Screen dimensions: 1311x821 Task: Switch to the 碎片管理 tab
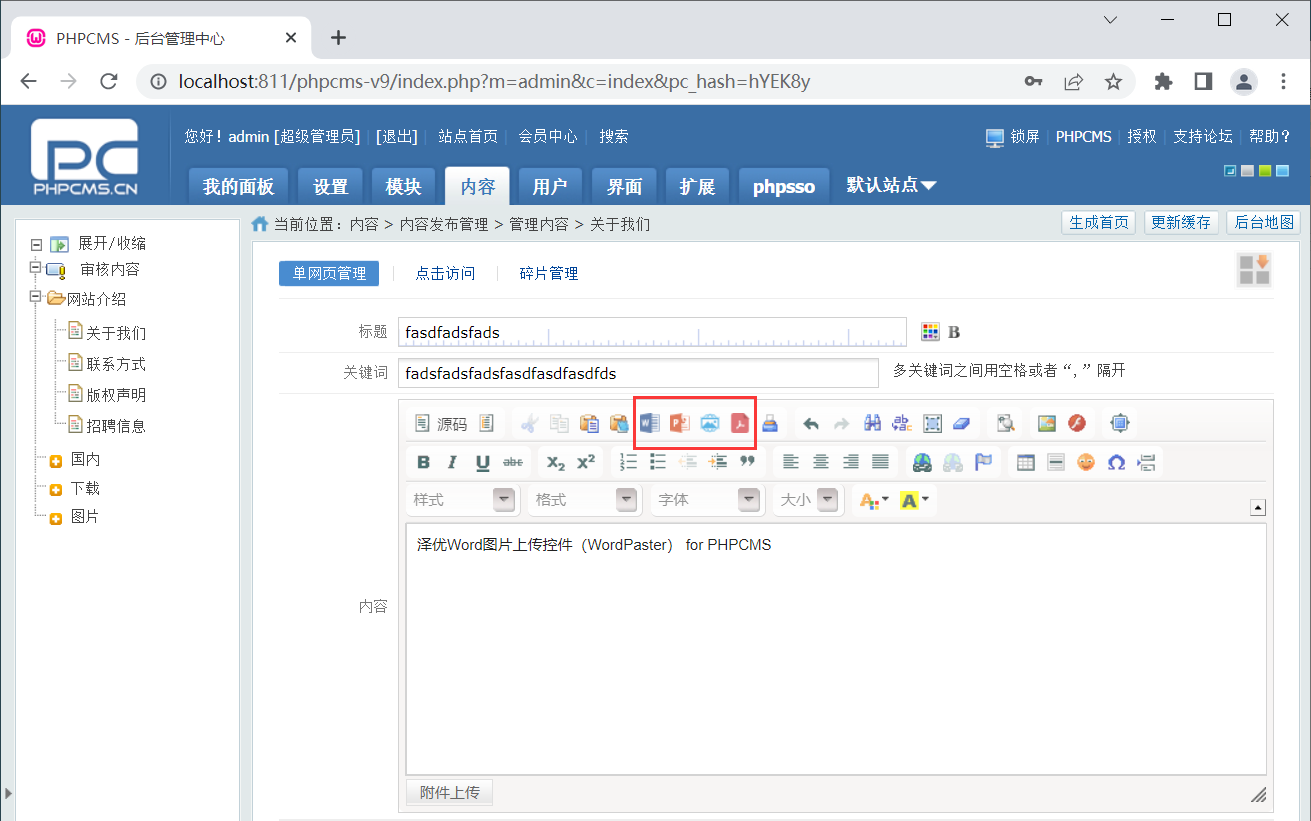(x=548, y=272)
